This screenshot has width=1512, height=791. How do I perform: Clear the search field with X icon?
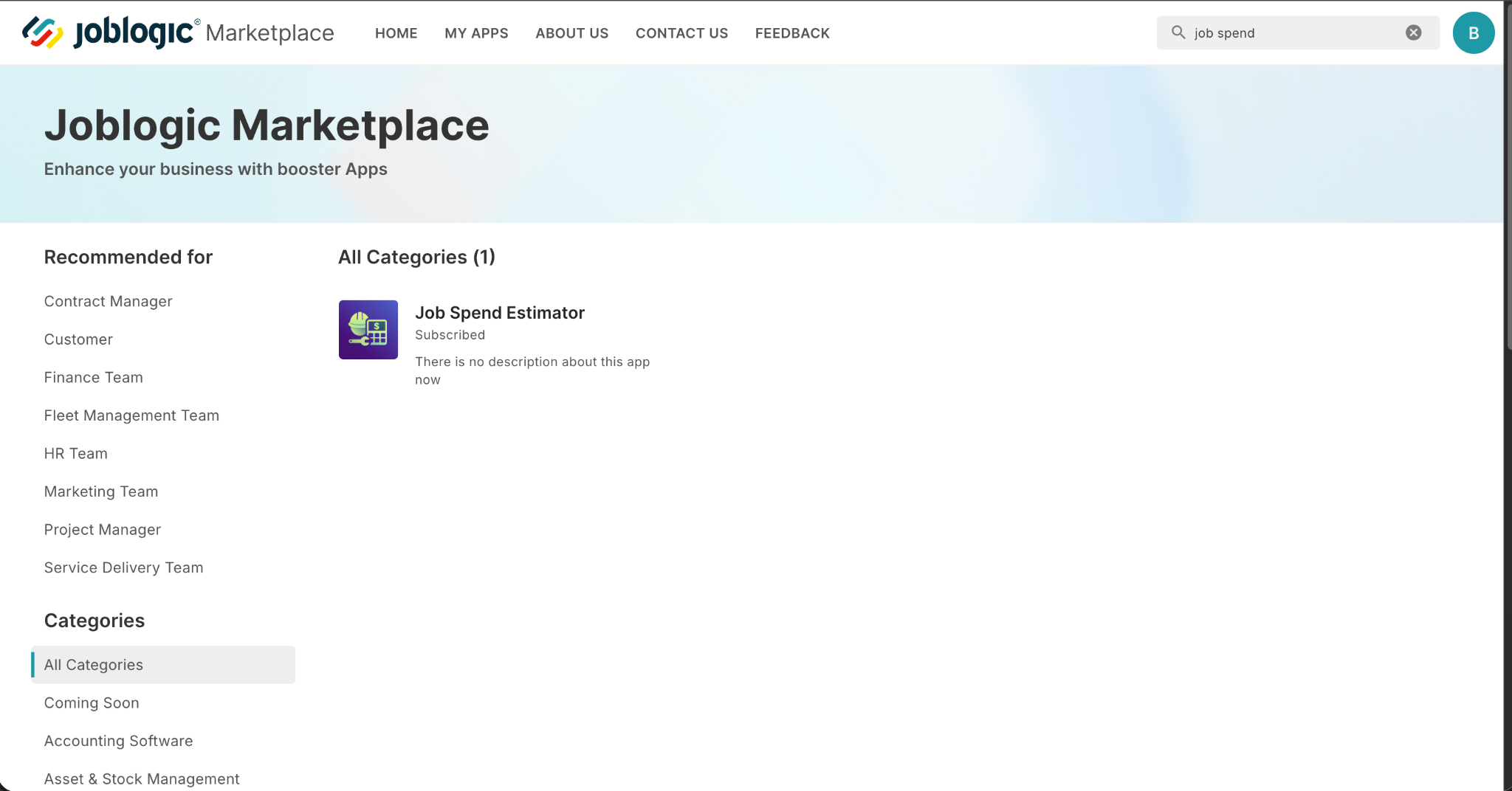[1413, 32]
